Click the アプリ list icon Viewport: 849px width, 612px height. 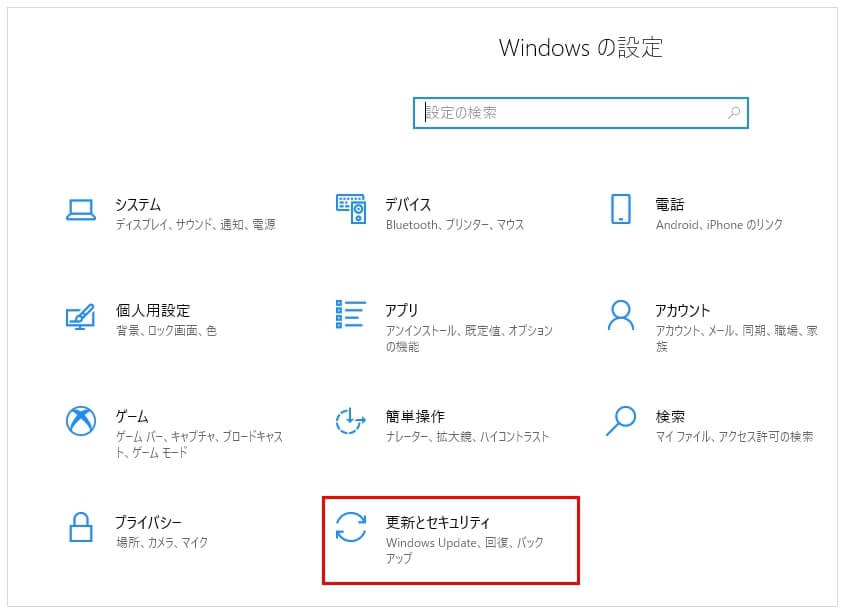(x=351, y=315)
